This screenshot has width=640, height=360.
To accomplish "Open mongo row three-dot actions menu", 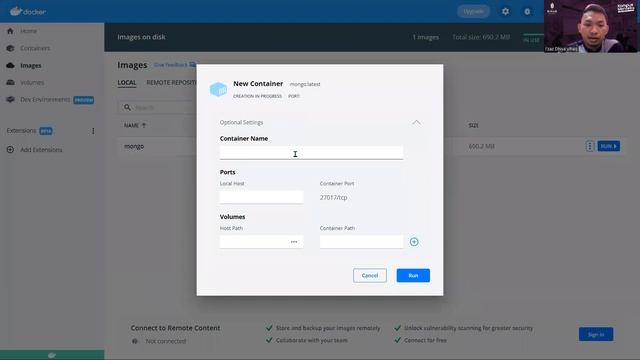I will pos(589,146).
